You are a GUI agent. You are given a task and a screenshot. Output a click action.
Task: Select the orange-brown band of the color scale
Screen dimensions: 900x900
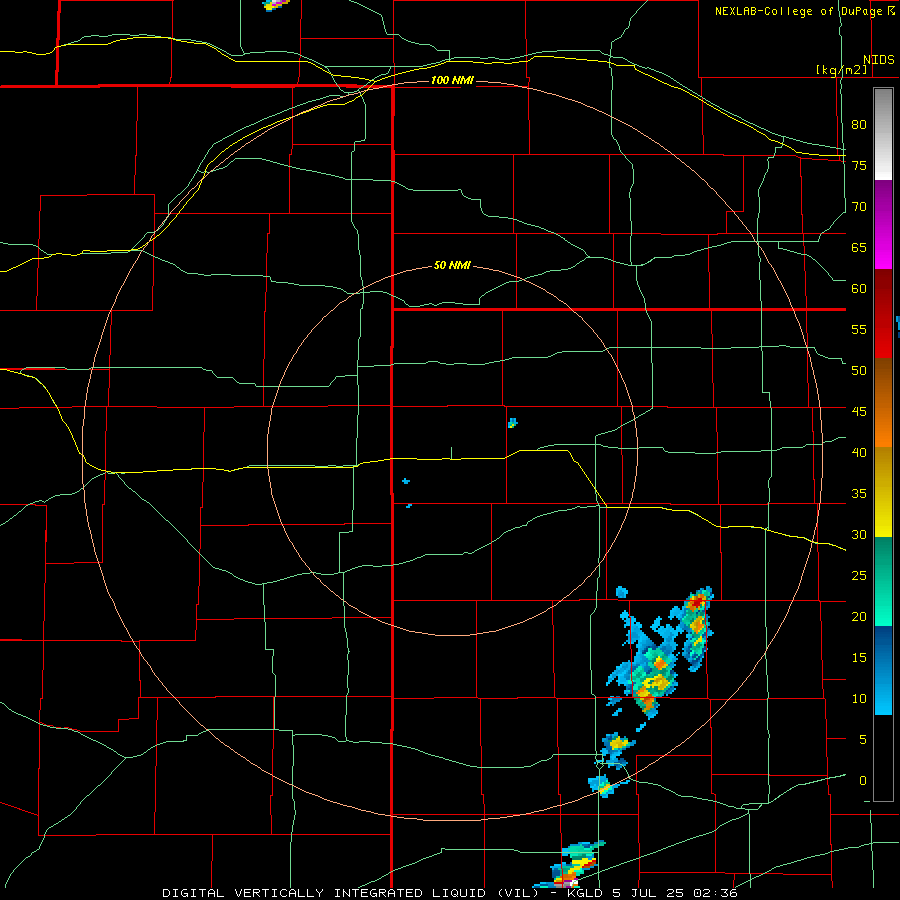883,403
